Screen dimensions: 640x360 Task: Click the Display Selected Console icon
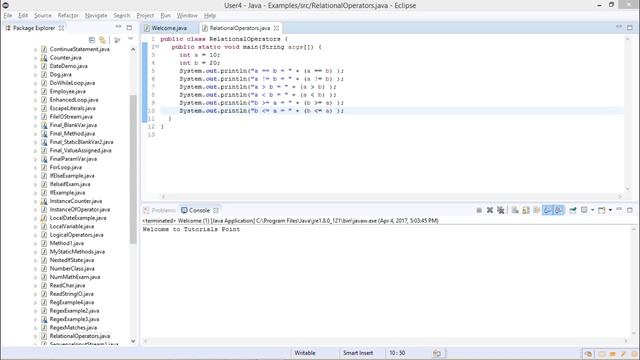(584, 210)
